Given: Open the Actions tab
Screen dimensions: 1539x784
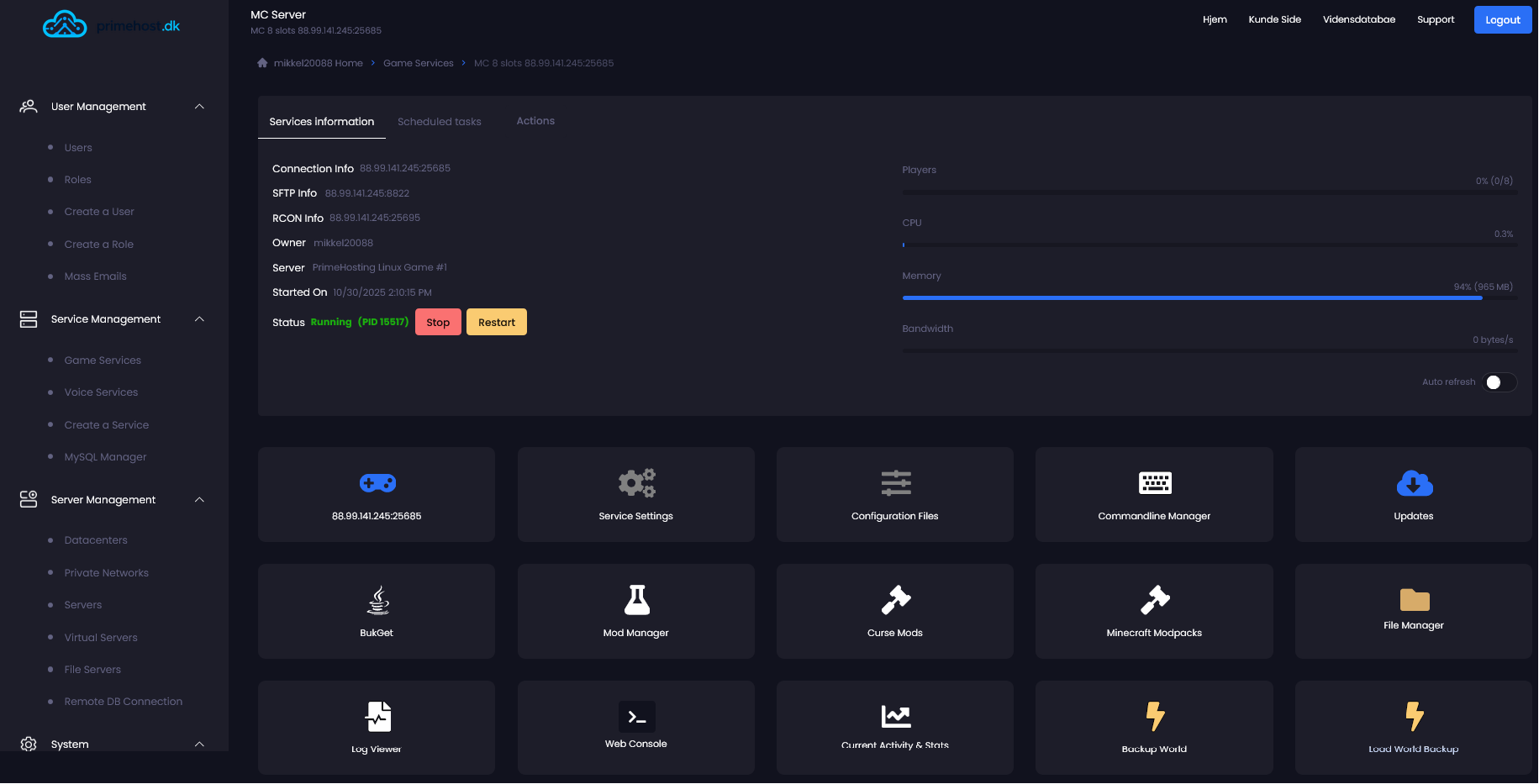Looking at the screenshot, I should pyautogui.click(x=535, y=120).
